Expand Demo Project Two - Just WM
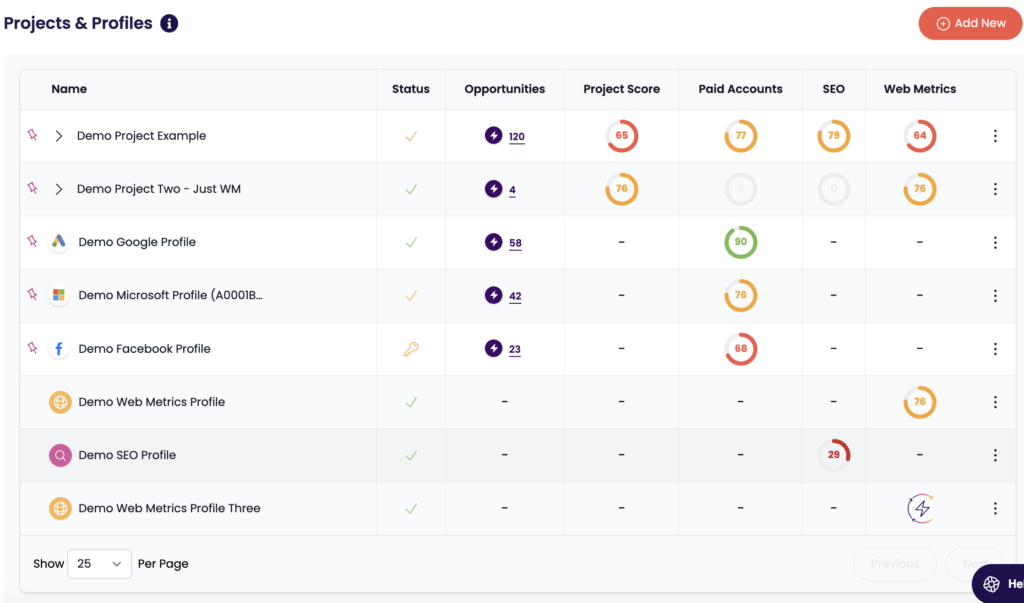The image size is (1024, 603). pyautogui.click(x=59, y=189)
